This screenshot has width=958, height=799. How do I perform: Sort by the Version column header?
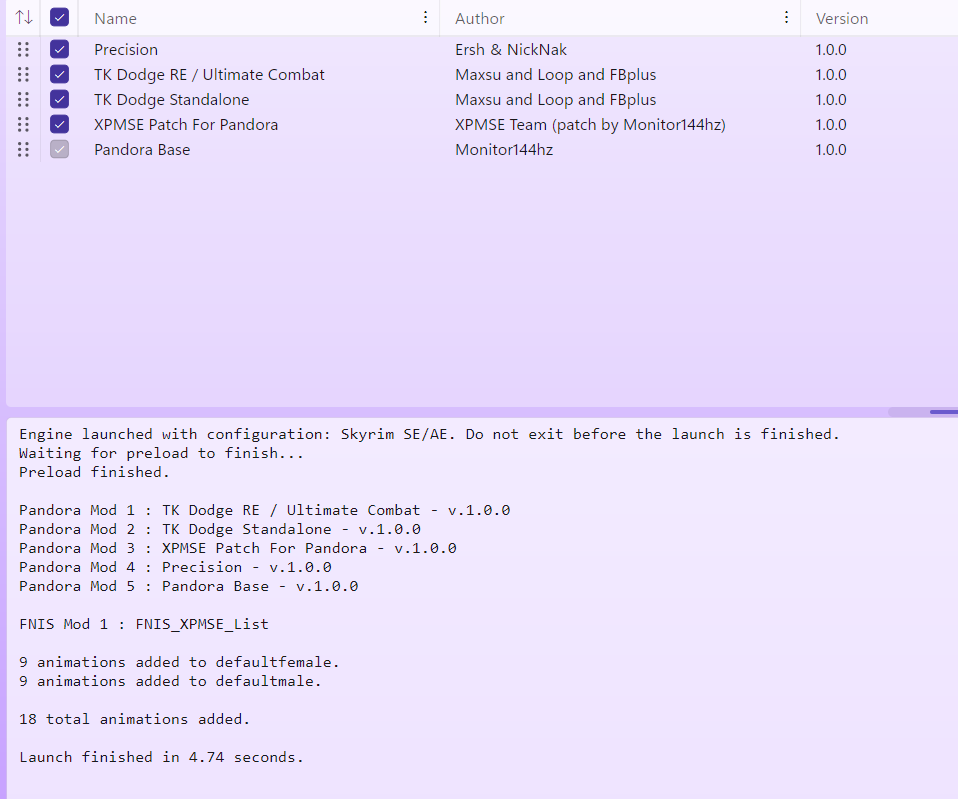(x=842, y=19)
